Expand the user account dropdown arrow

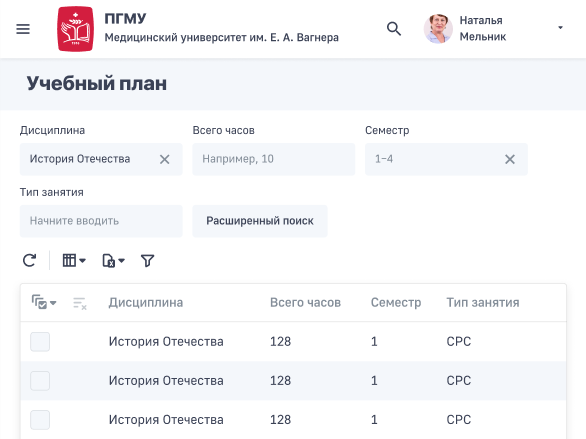[560, 28]
